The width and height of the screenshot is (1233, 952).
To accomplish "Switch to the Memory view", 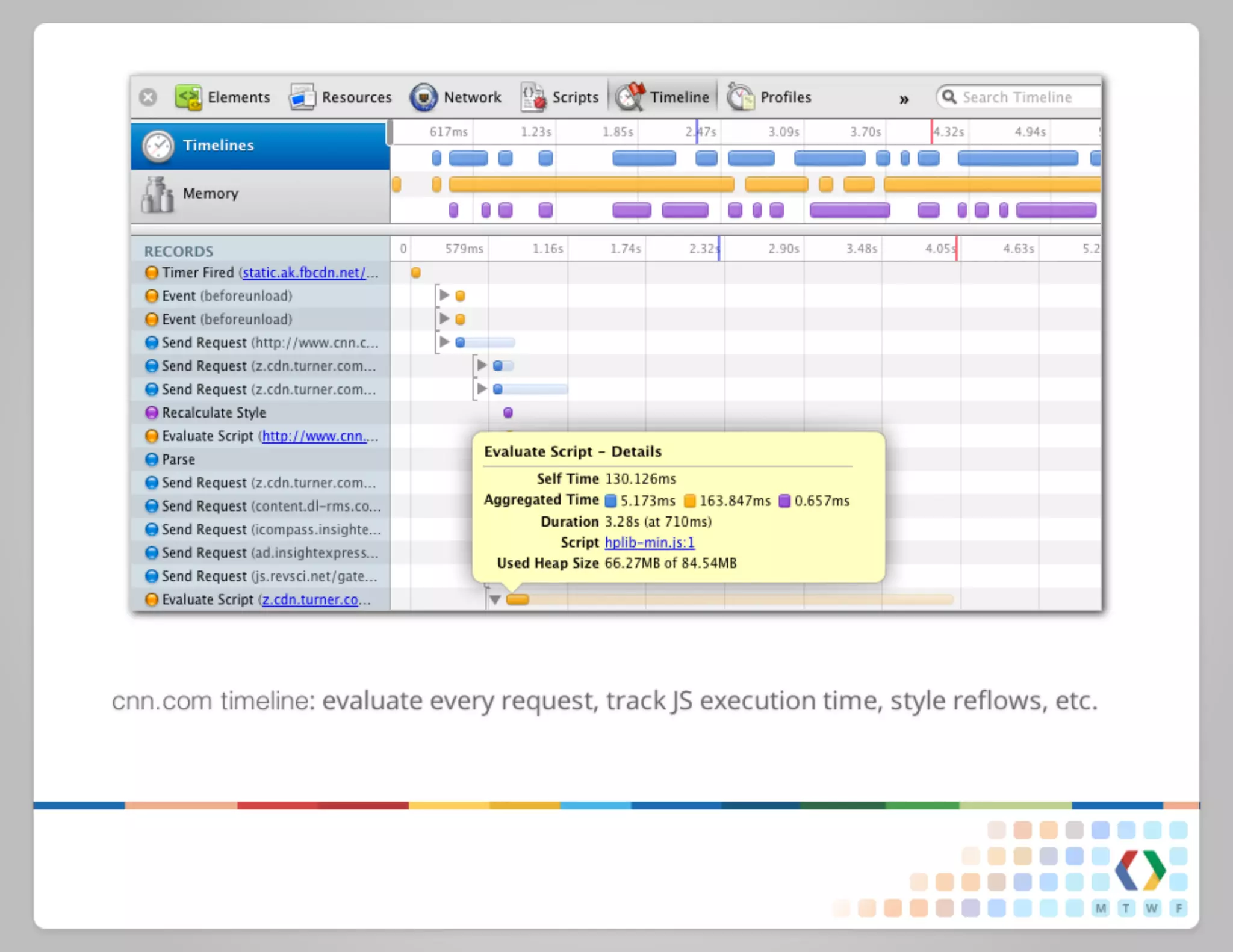I will (x=211, y=193).
